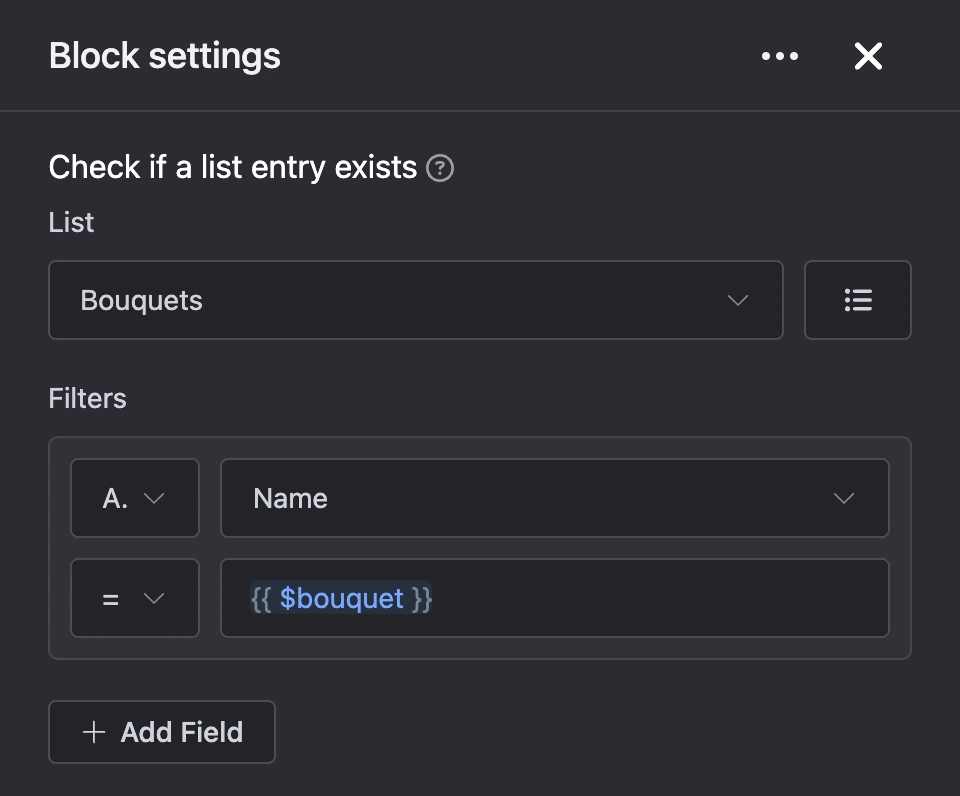Open help for Check if a list entry exists

pos(440,168)
